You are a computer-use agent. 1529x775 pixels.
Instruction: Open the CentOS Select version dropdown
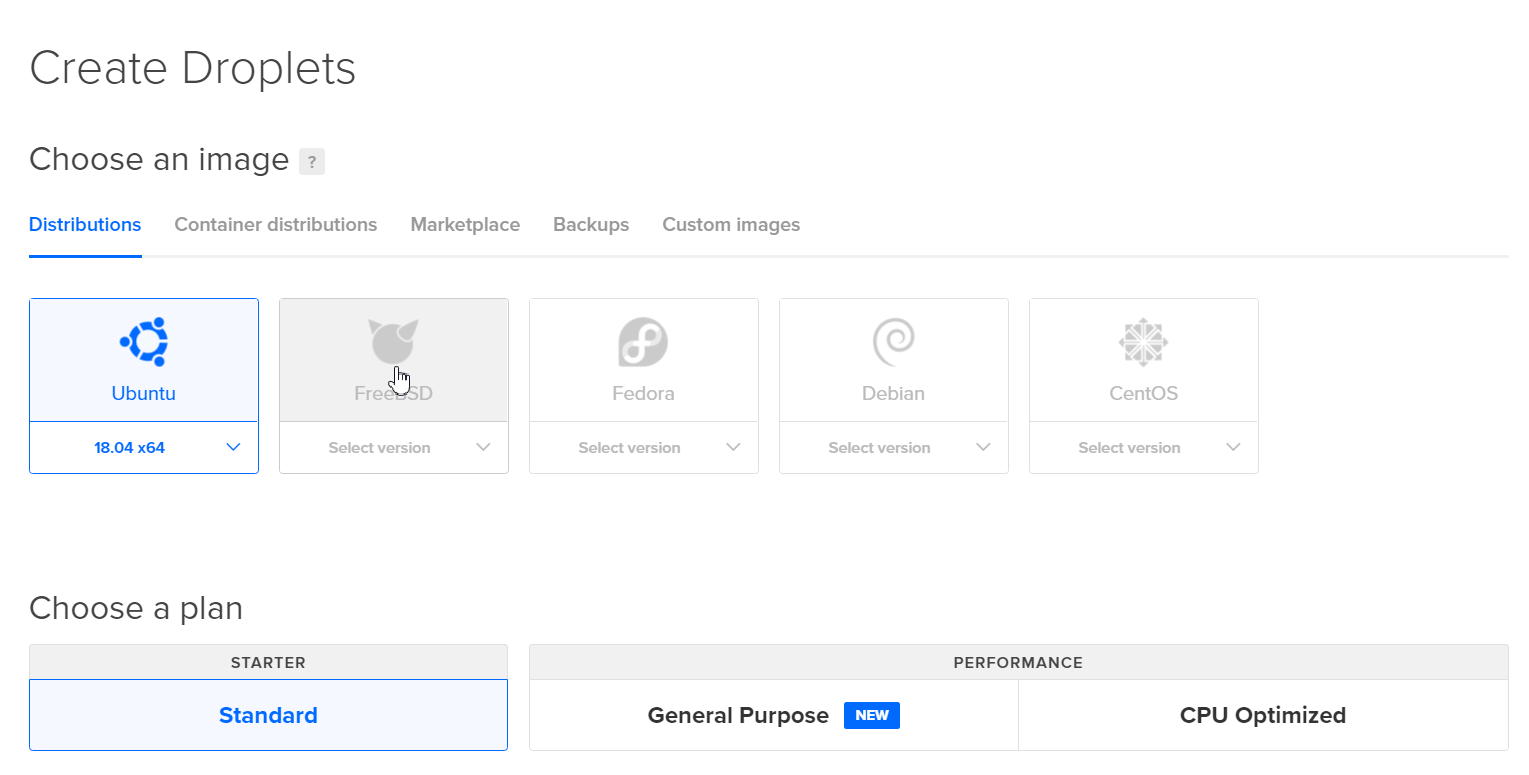coord(1144,447)
